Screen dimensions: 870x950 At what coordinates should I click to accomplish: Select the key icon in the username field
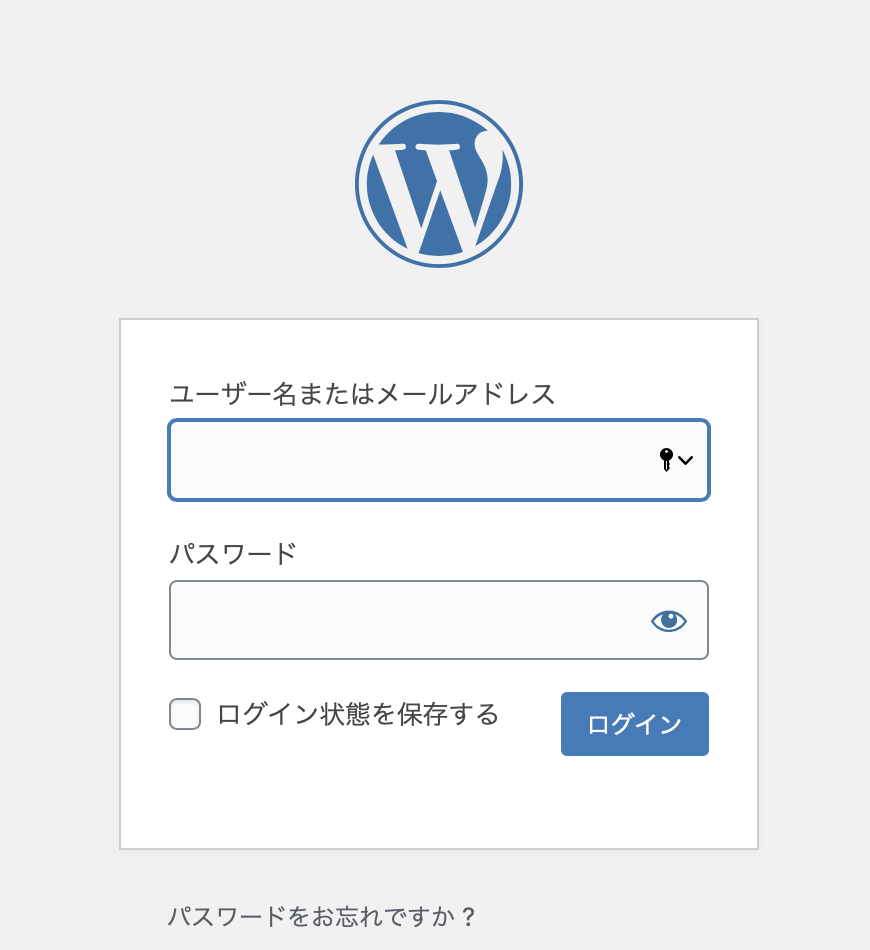pyautogui.click(x=667, y=460)
